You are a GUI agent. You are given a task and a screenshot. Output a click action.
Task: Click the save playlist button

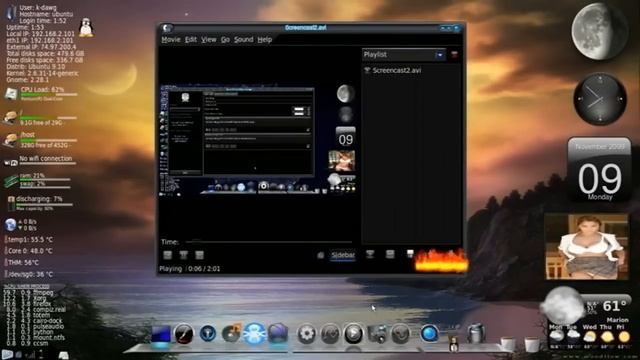click(x=410, y=254)
